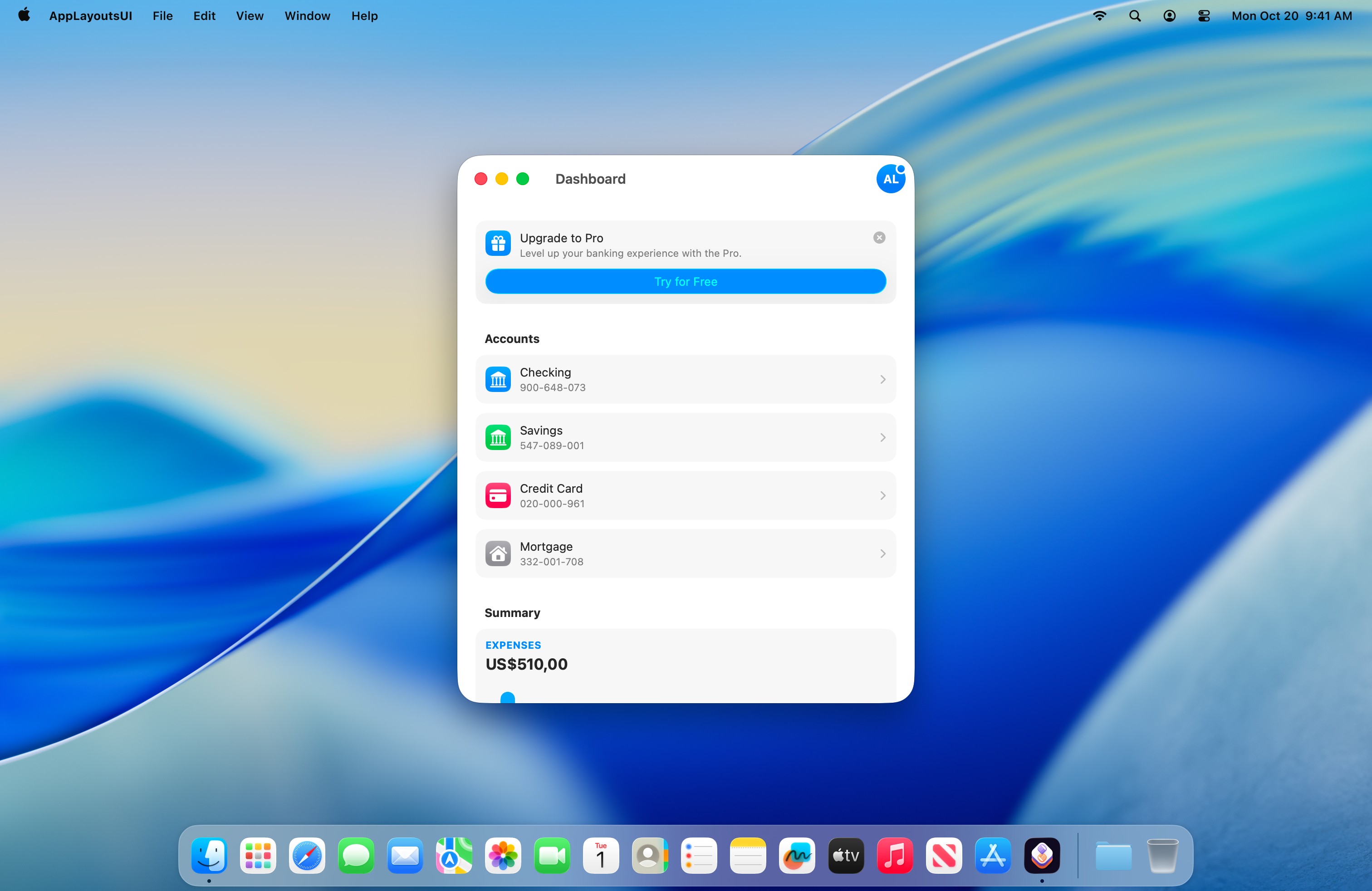Open Reminders from the Dock
Image resolution: width=1372 pixels, height=891 pixels.
coord(699,855)
